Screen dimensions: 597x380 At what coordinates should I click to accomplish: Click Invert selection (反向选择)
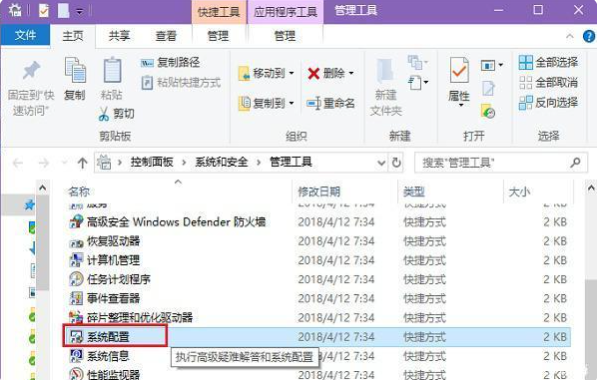(548, 102)
